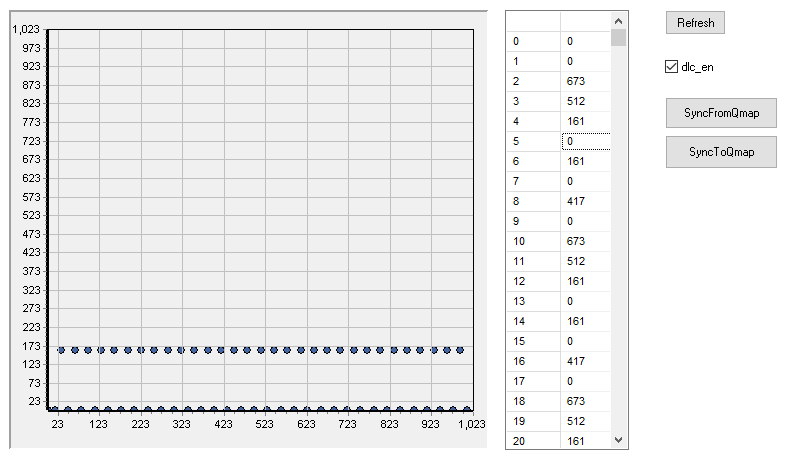Select value cell 0 in row 15
785x455 pixels.
586,341
